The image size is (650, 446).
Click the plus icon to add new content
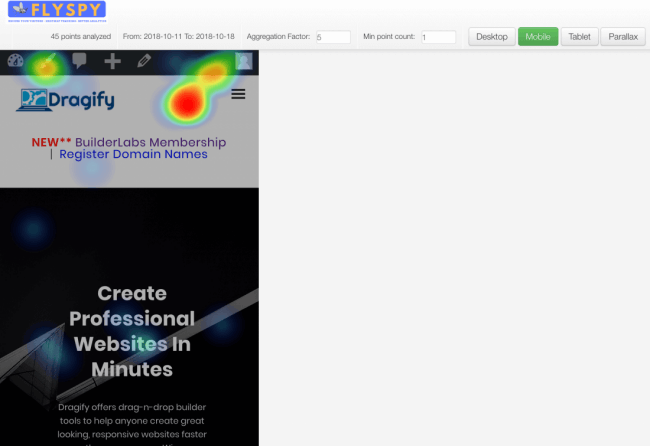pos(112,61)
